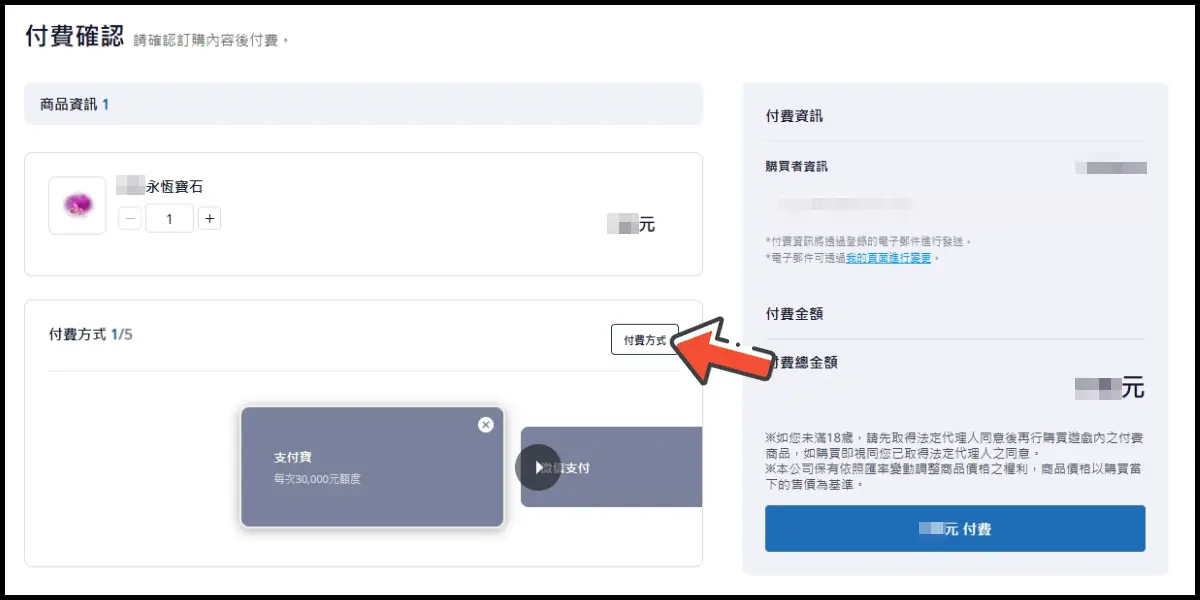Click the quantity input field showing 1

169,218
